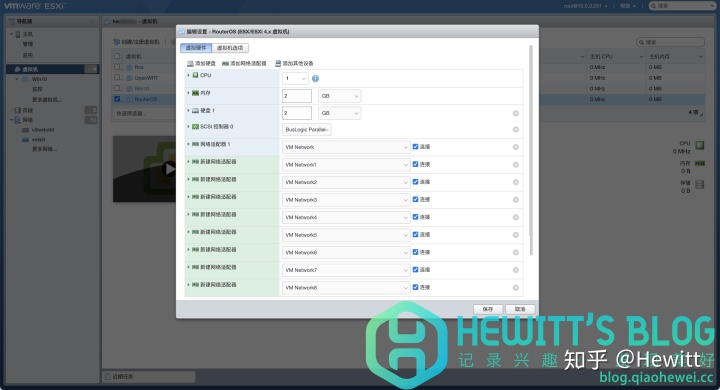
Task: Open 更多虚拟机... in the navigator
Action: pos(47,100)
